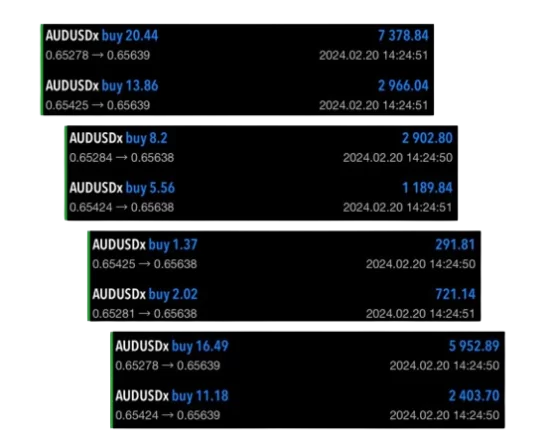Click the 2 966.04 profit amount
This screenshot has width=550, height=447.
coord(403,86)
